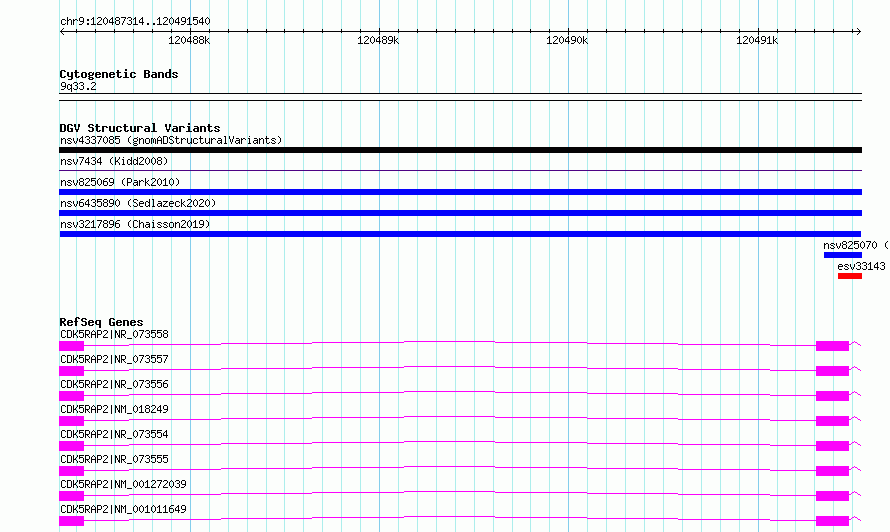This screenshot has width=890, height=532.
Task: Click the left exon block of NM_001011649
Action: coord(72,521)
